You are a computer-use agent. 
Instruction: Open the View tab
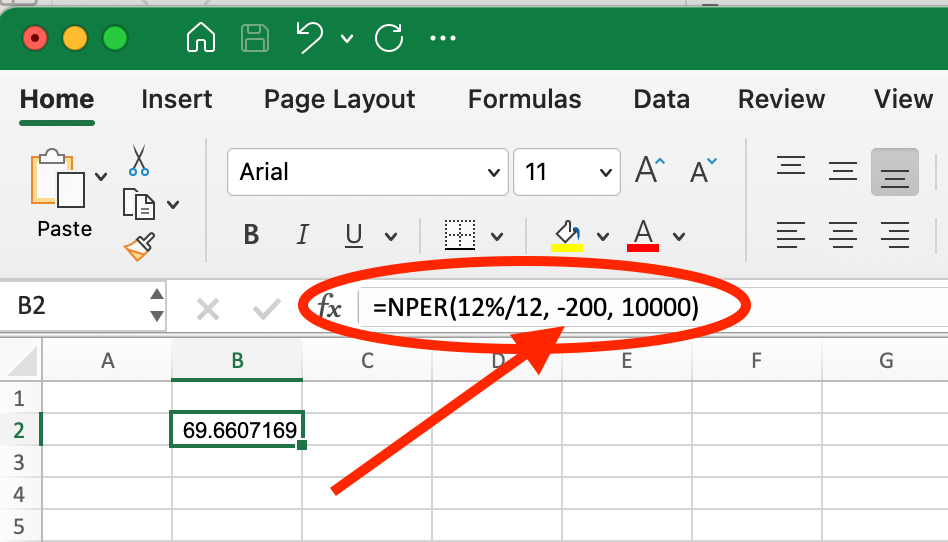(903, 99)
